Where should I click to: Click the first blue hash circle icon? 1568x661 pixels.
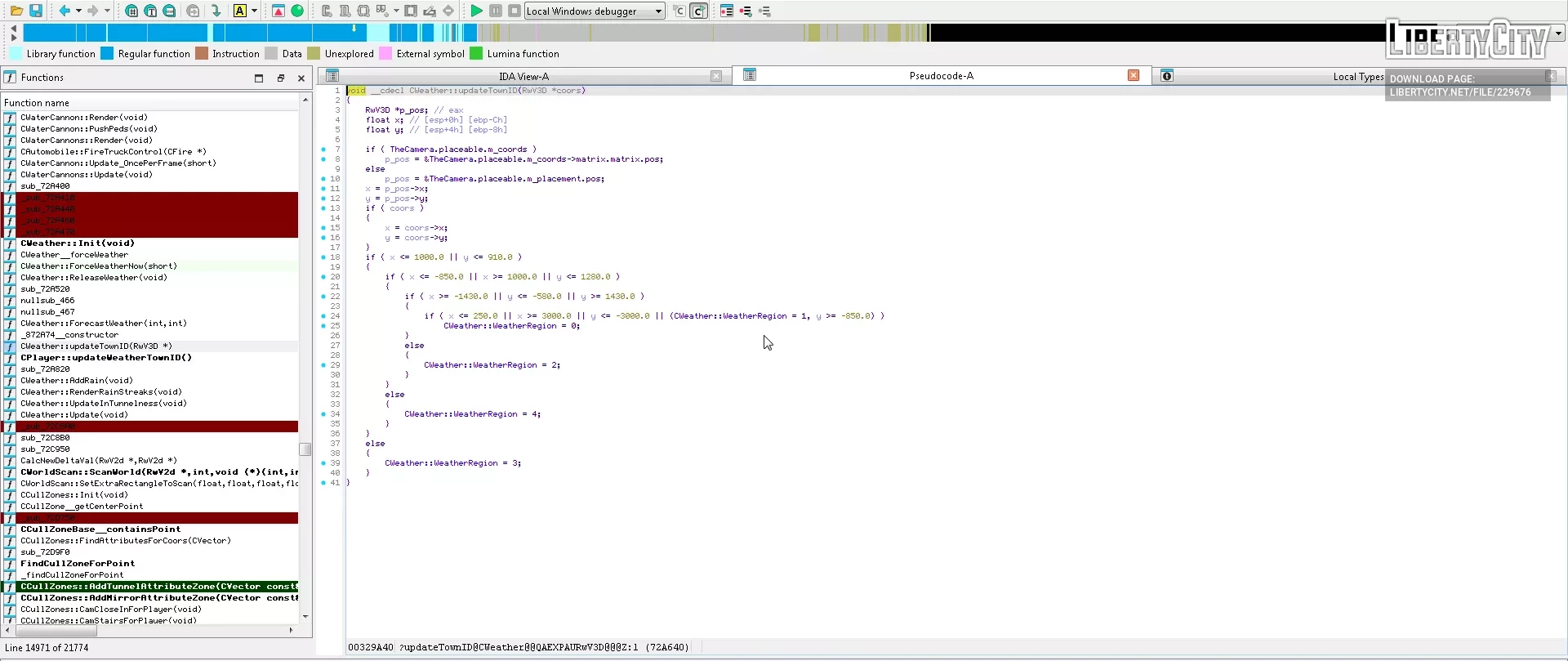pos(131,11)
